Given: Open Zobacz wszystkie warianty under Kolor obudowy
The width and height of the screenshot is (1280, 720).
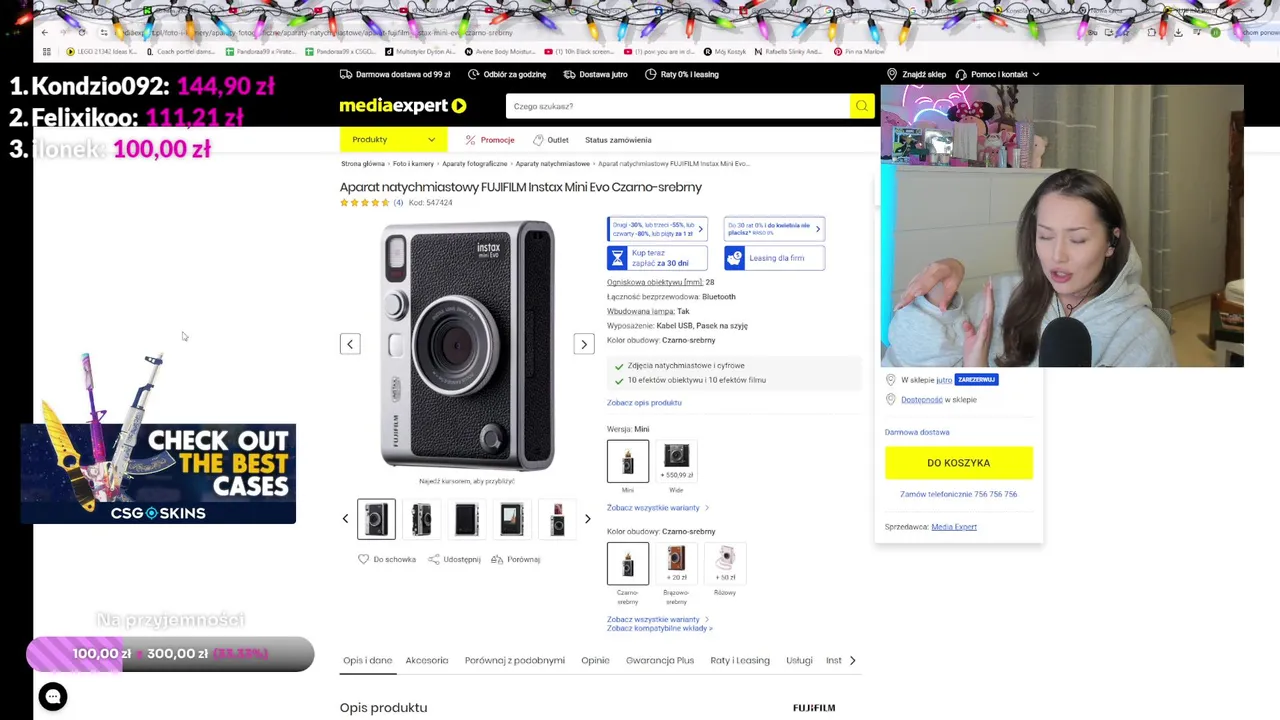Looking at the screenshot, I should pos(658,619).
